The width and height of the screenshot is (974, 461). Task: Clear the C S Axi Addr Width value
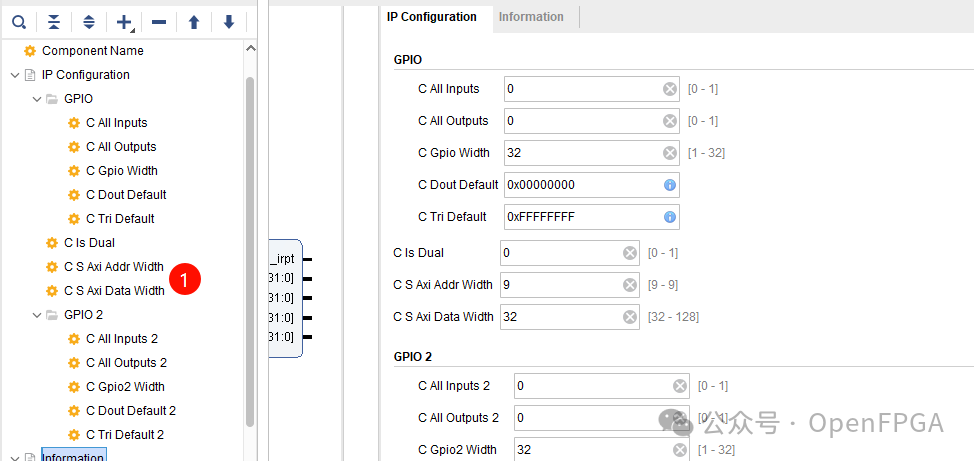(x=630, y=285)
